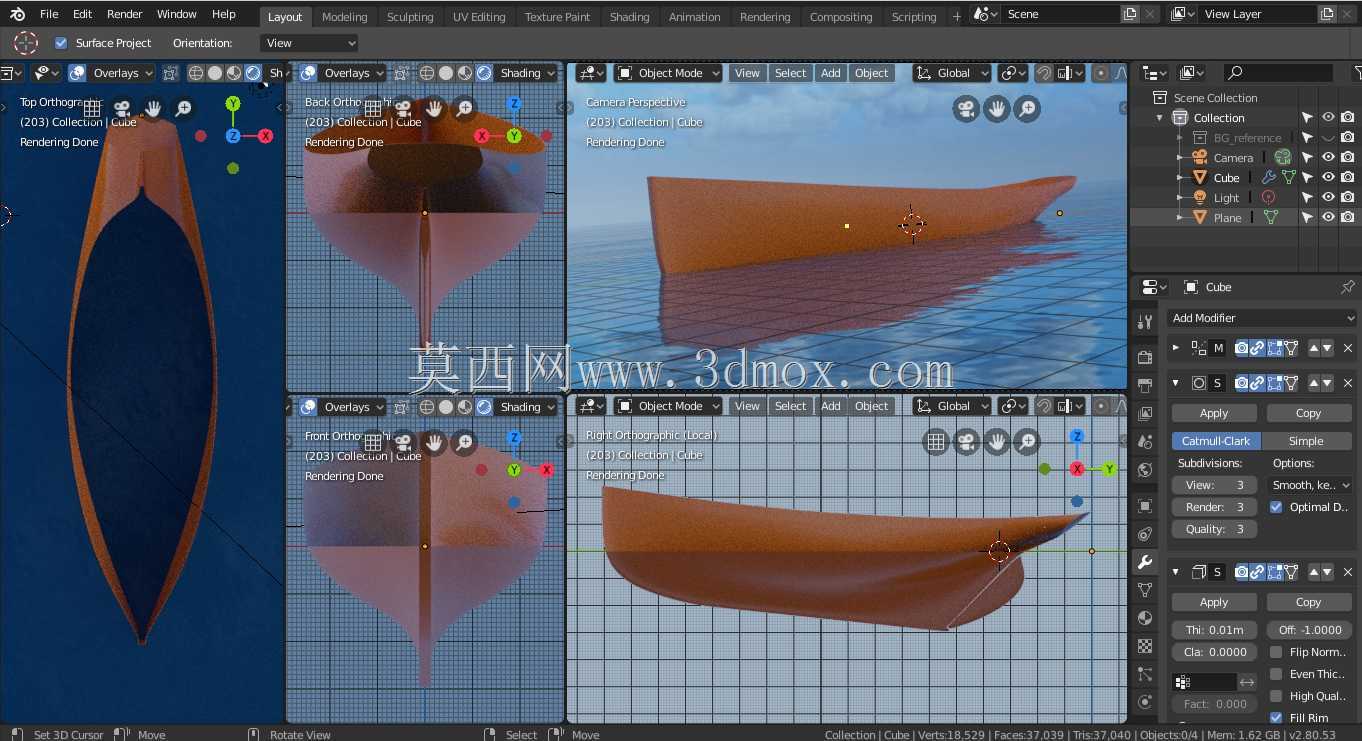Open the Modifiers wrench properties tab
Image resolution: width=1362 pixels, height=741 pixels.
(x=1146, y=562)
